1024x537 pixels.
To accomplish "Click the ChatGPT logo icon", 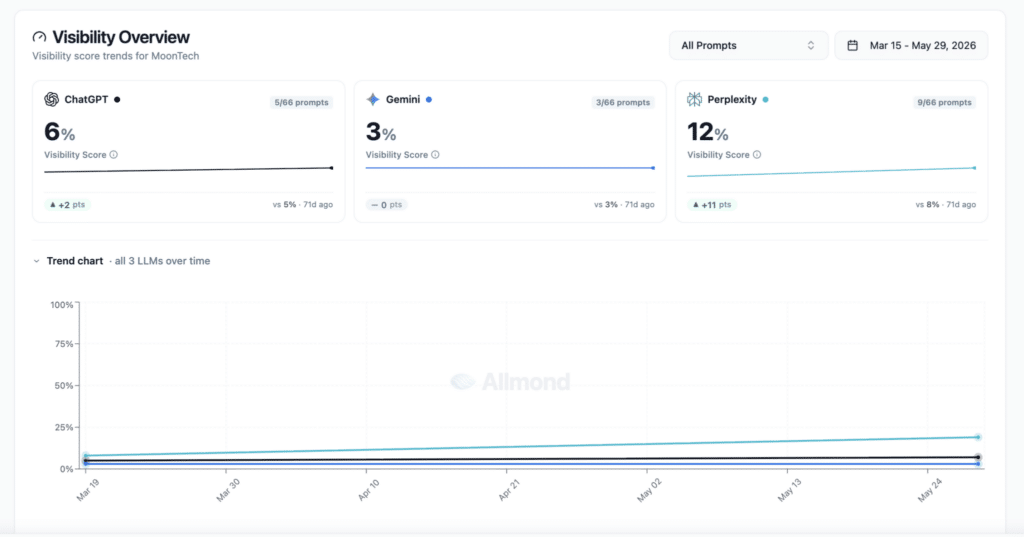I will (52, 99).
